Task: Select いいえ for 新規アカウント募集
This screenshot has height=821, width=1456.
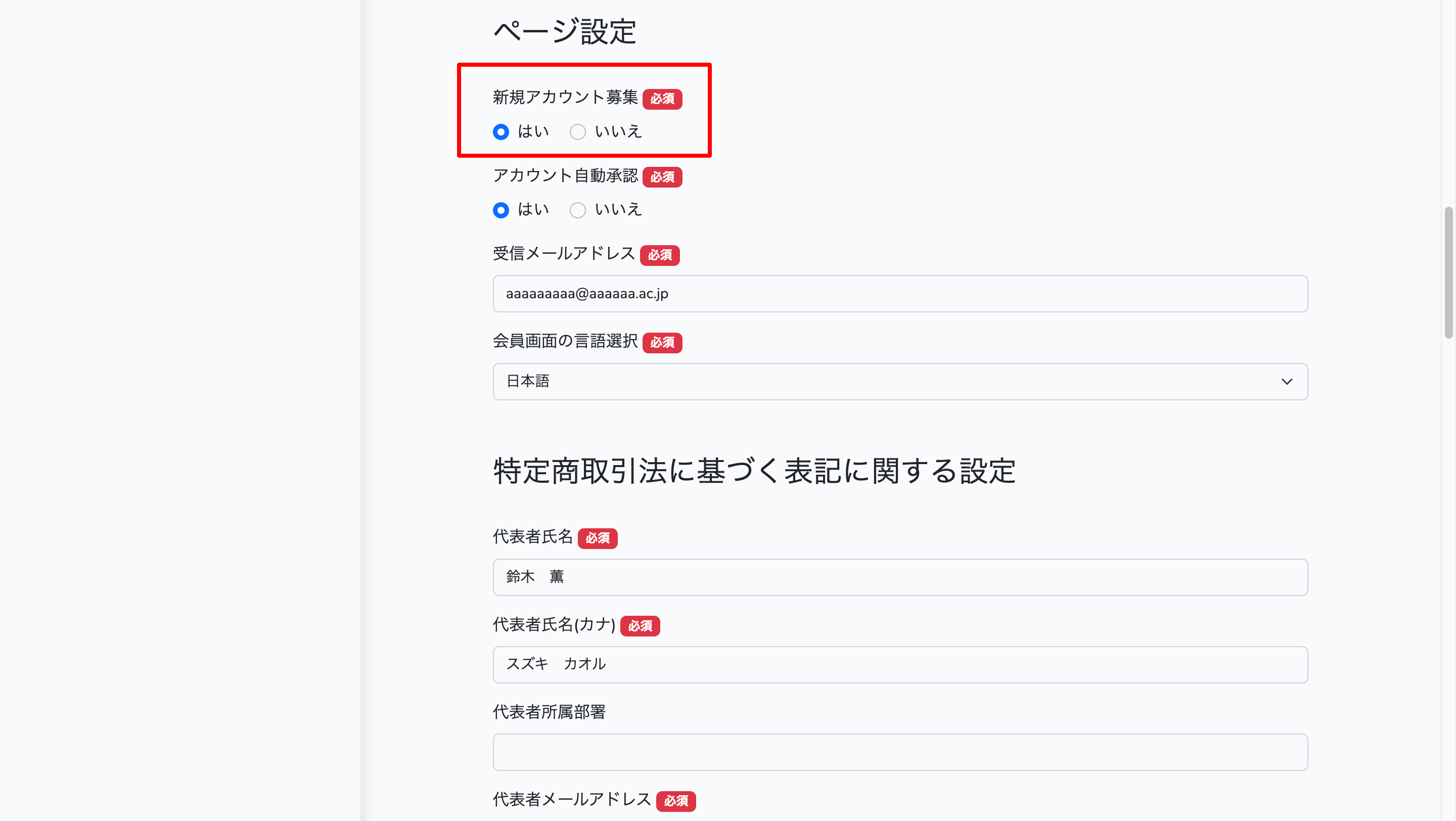Action: point(577,132)
